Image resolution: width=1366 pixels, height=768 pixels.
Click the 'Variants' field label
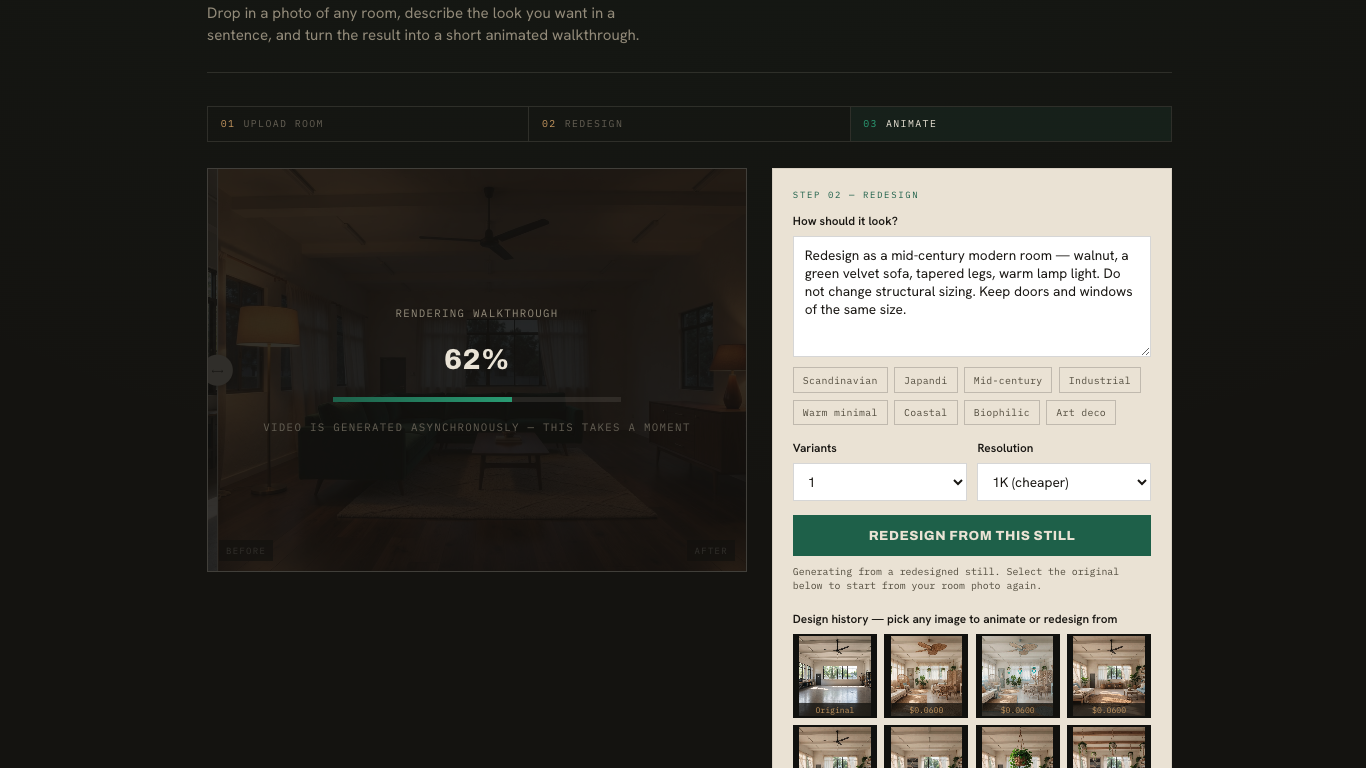[815, 448]
